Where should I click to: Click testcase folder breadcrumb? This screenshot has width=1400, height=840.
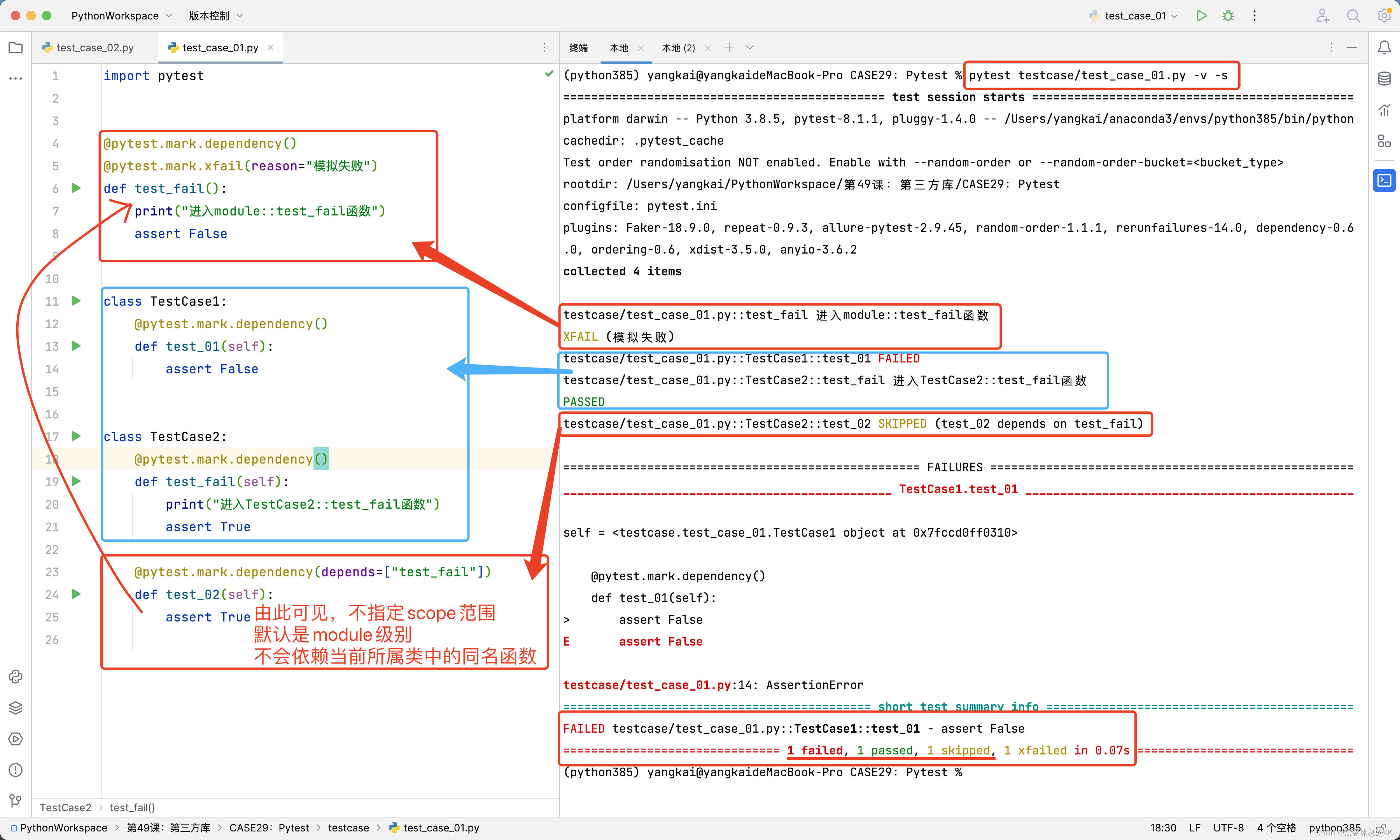(348, 828)
